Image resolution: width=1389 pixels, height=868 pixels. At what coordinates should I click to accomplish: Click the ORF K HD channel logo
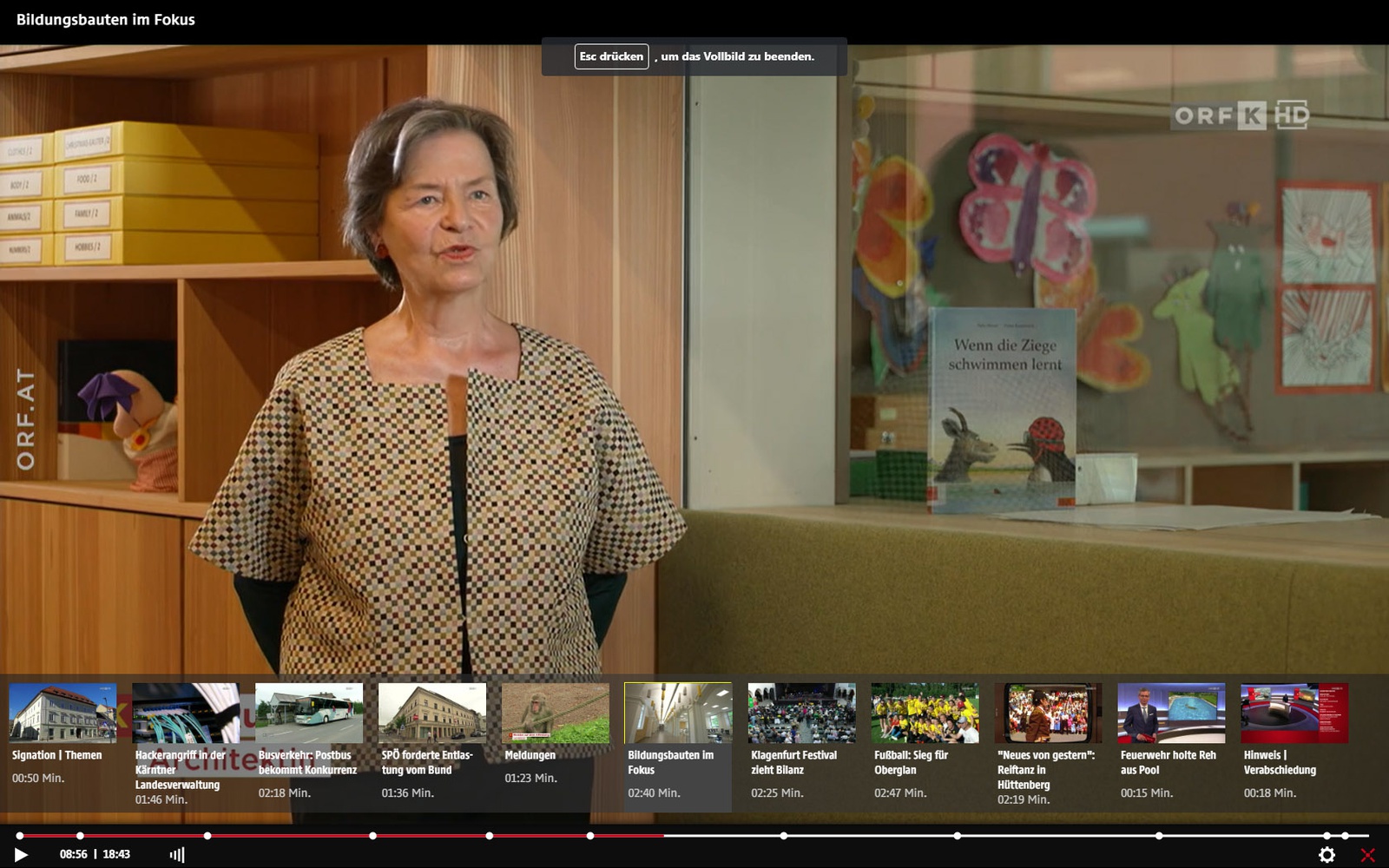click(1241, 115)
